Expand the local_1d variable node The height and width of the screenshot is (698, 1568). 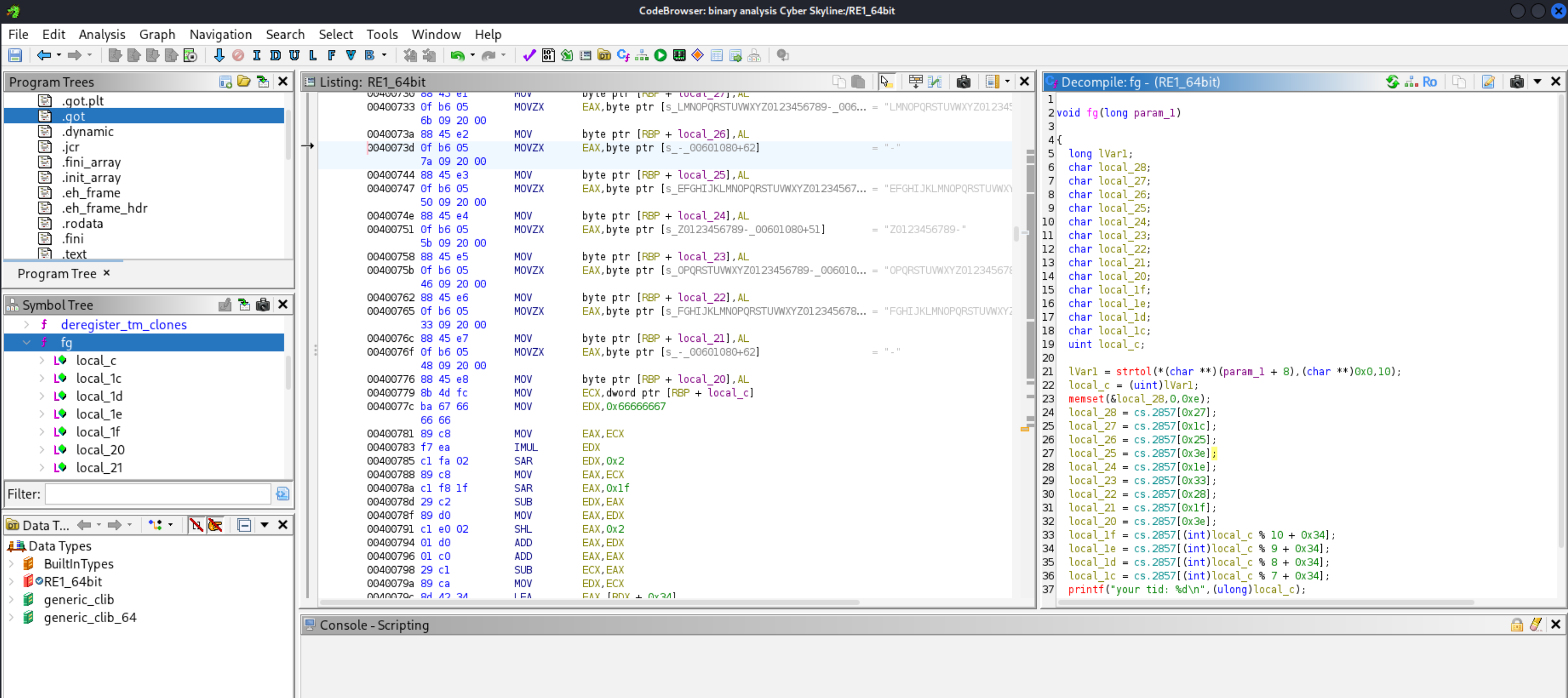click(42, 396)
